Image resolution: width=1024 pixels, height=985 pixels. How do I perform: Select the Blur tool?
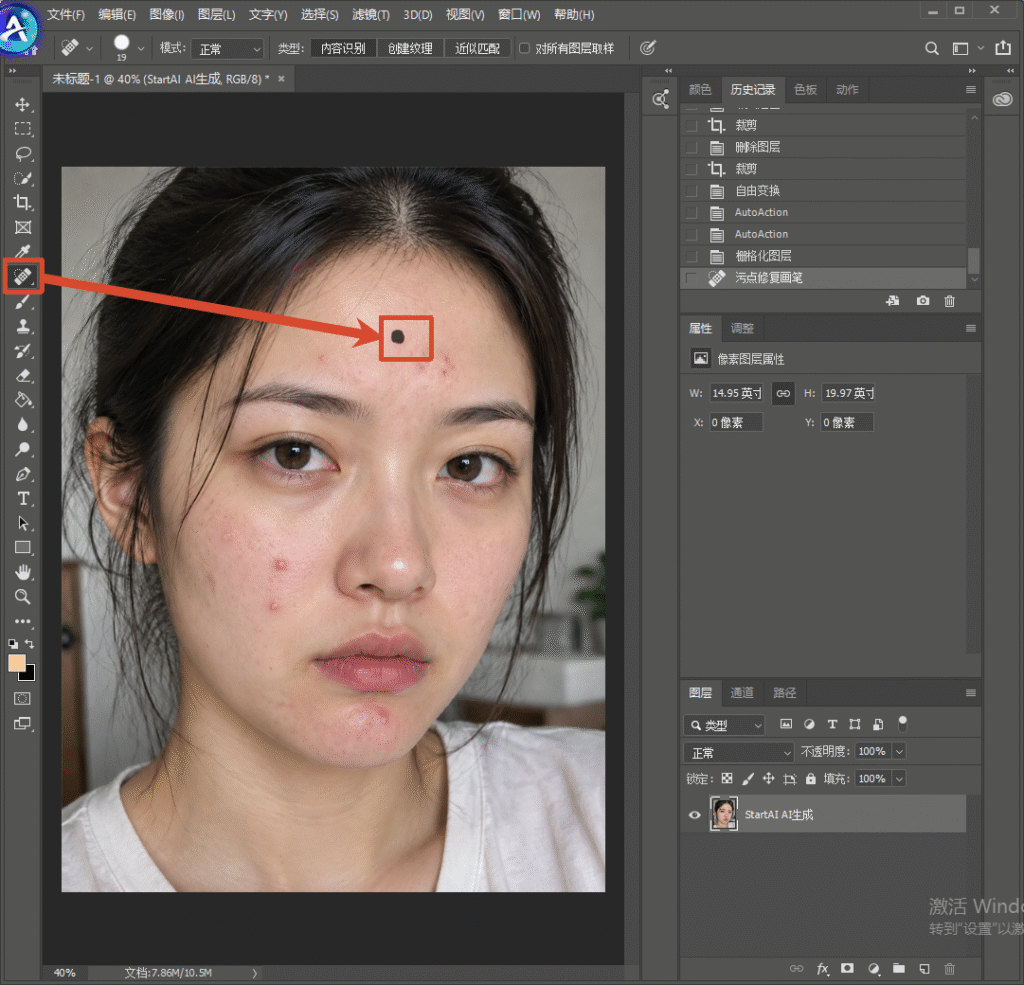(x=23, y=425)
